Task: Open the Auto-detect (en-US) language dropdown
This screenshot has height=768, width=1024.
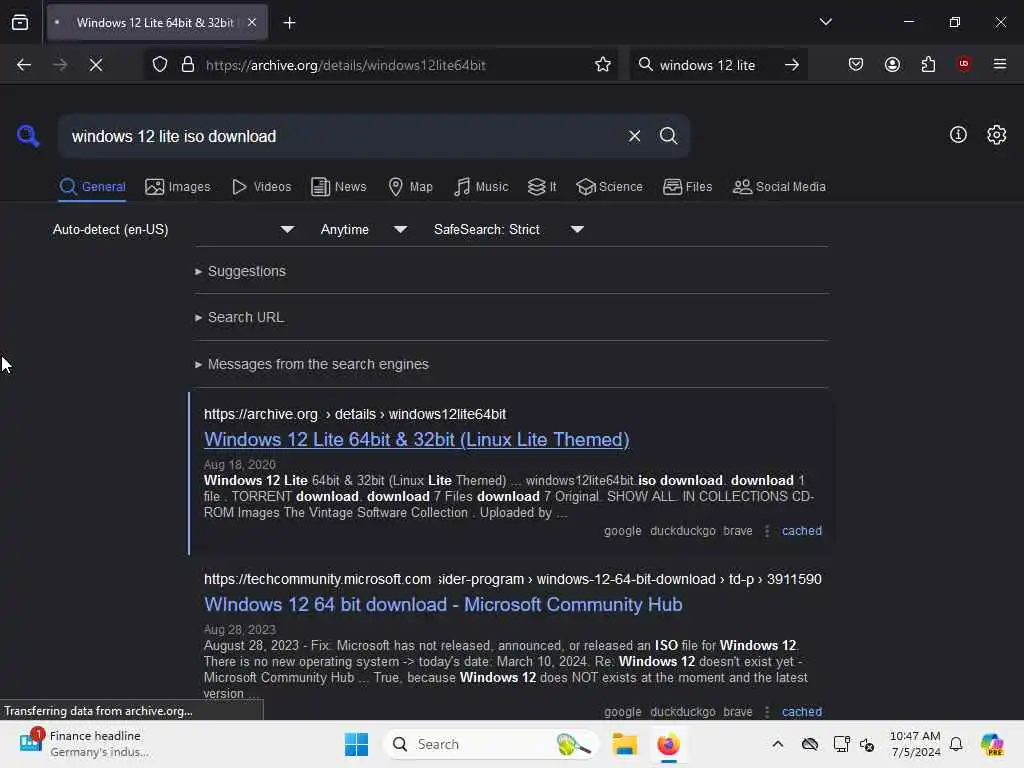Action: pyautogui.click(x=173, y=230)
